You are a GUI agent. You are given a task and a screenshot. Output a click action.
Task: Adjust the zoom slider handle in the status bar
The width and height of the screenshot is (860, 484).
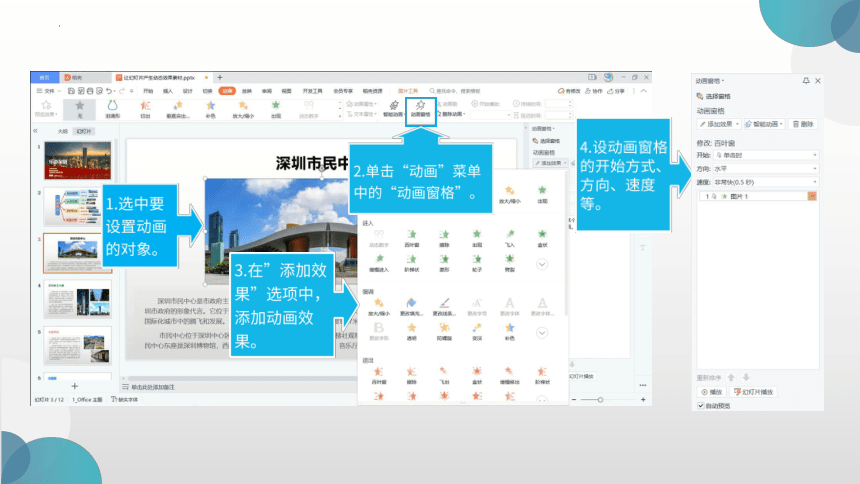(600, 399)
